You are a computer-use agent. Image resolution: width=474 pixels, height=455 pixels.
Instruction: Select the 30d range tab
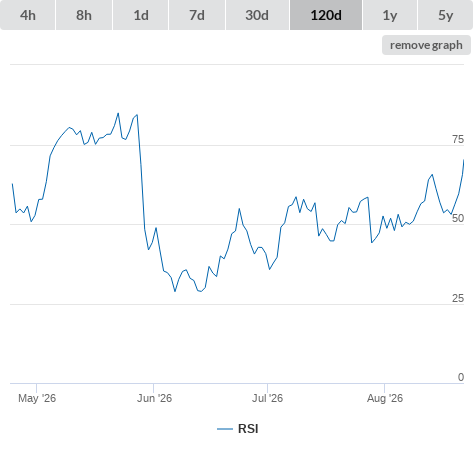tap(257, 15)
